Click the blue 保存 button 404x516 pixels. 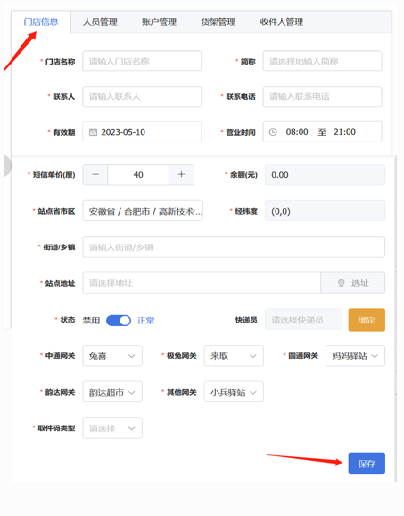click(x=367, y=463)
